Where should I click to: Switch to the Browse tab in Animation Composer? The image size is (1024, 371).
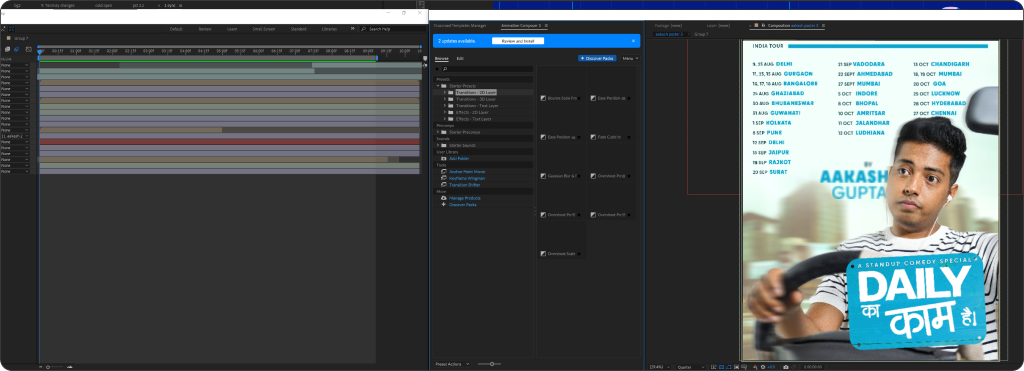click(441, 58)
